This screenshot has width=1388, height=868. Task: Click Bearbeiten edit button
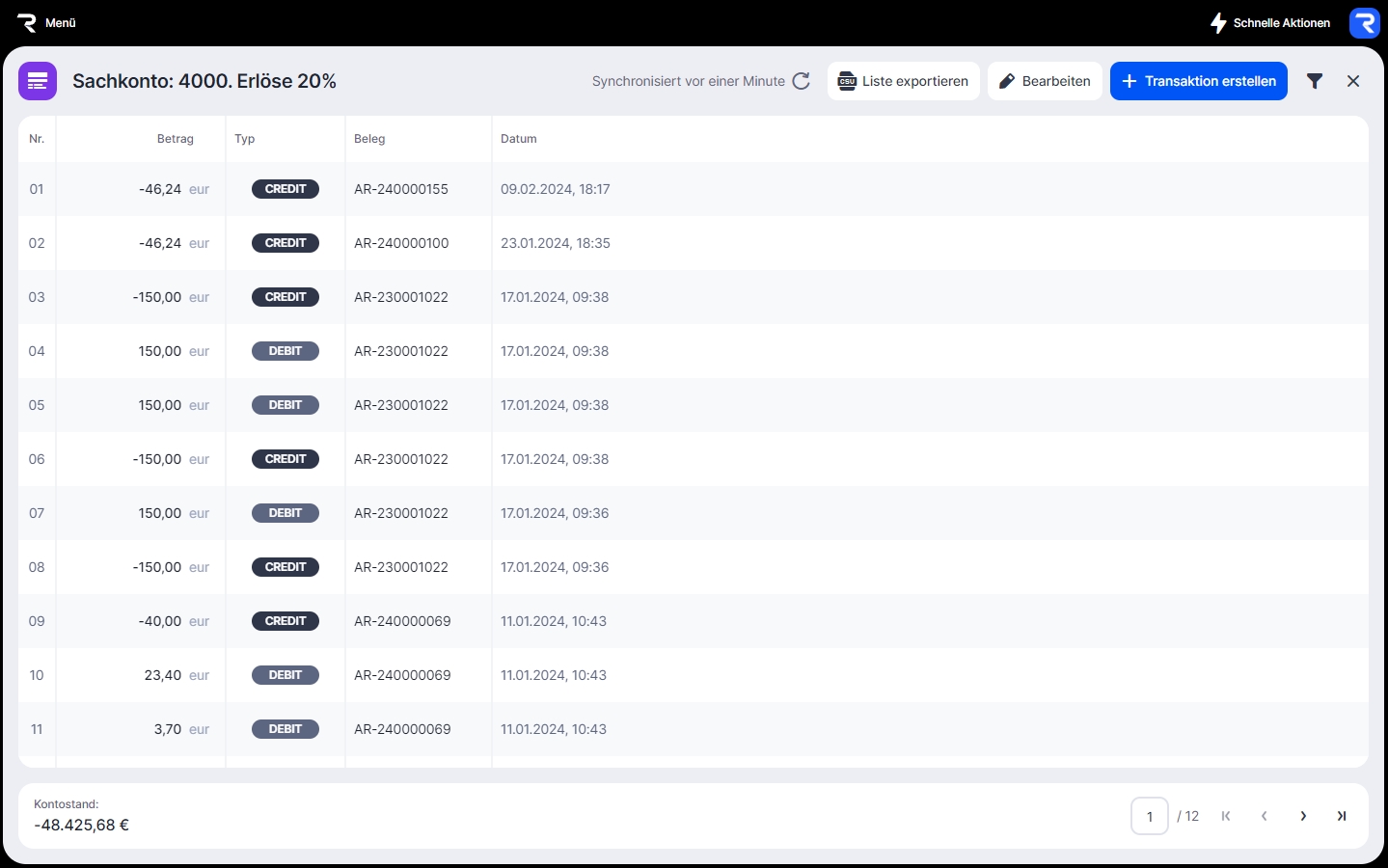pyautogui.click(x=1045, y=81)
